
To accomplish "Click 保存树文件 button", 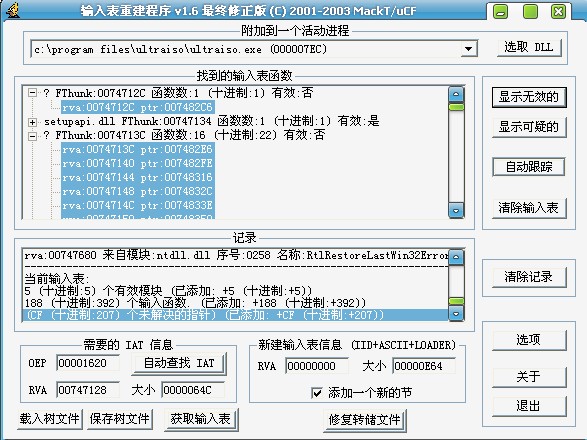I will pos(119,419).
